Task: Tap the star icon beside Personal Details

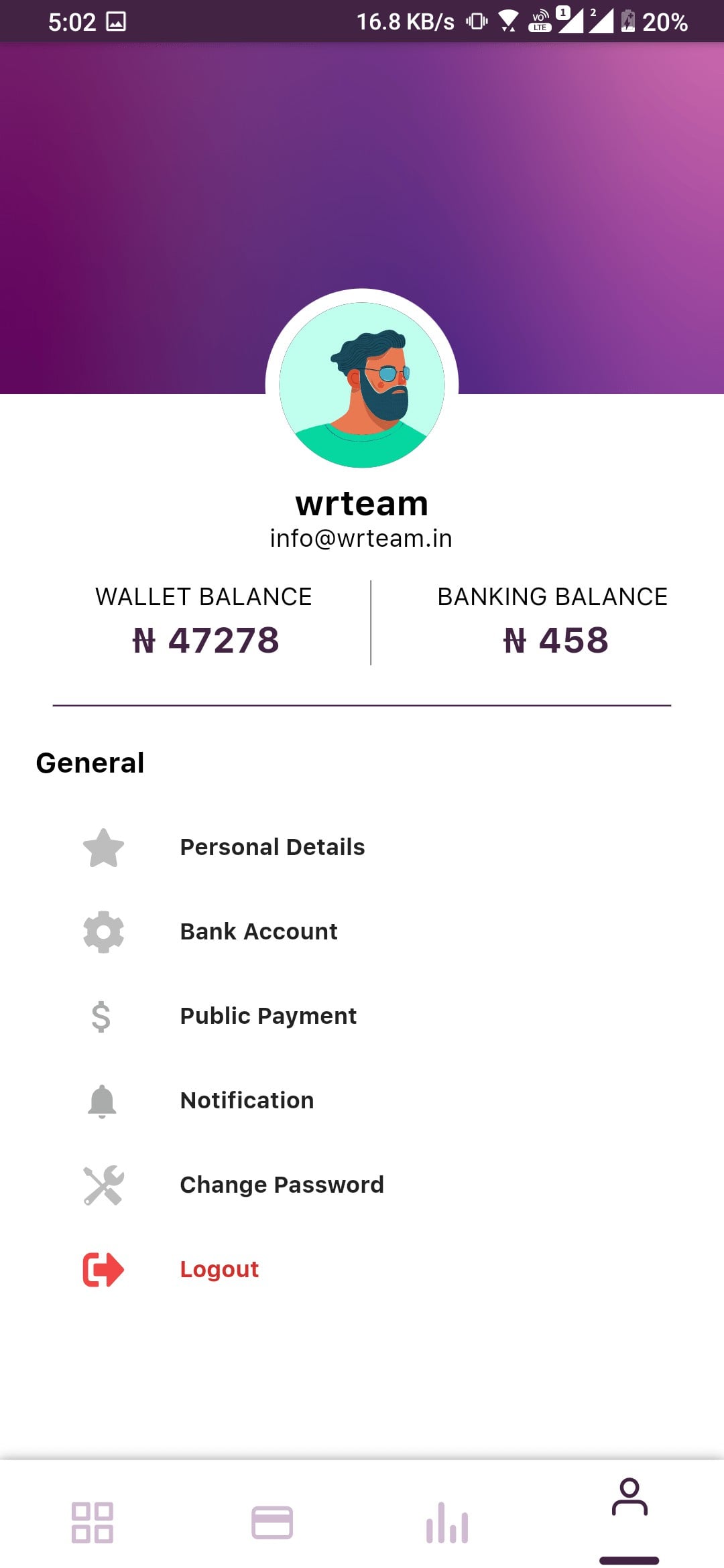Action: (x=103, y=848)
